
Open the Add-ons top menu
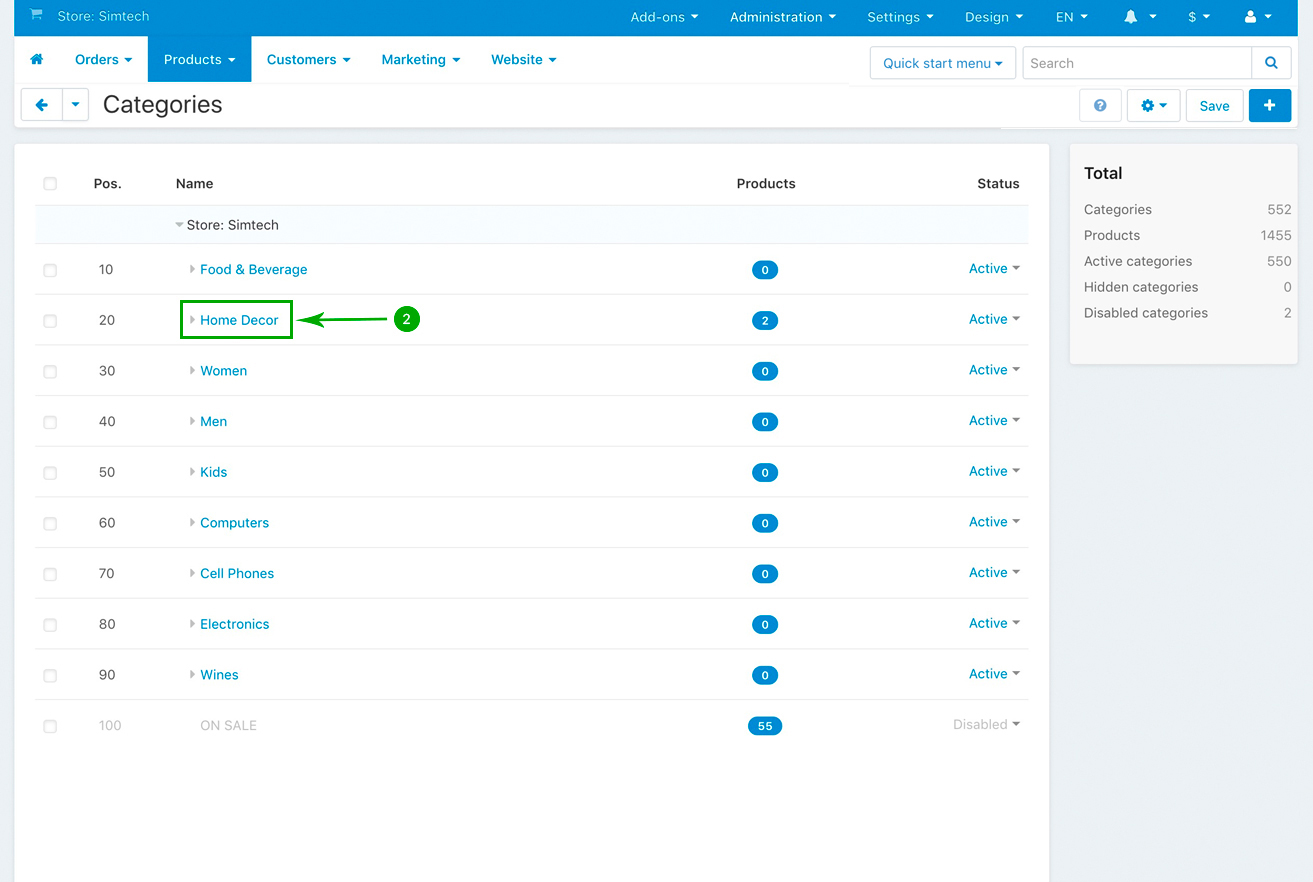click(664, 17)
